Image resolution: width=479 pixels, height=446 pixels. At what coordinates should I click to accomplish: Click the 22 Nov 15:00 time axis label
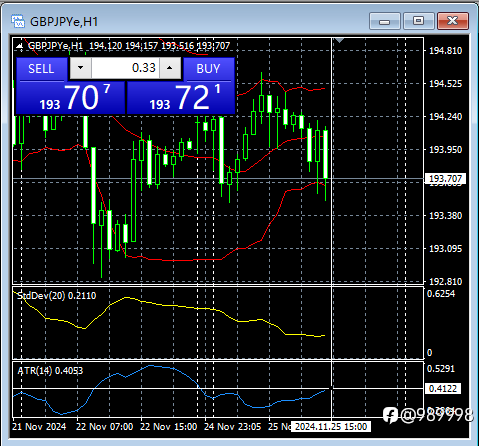click(168, 427)
